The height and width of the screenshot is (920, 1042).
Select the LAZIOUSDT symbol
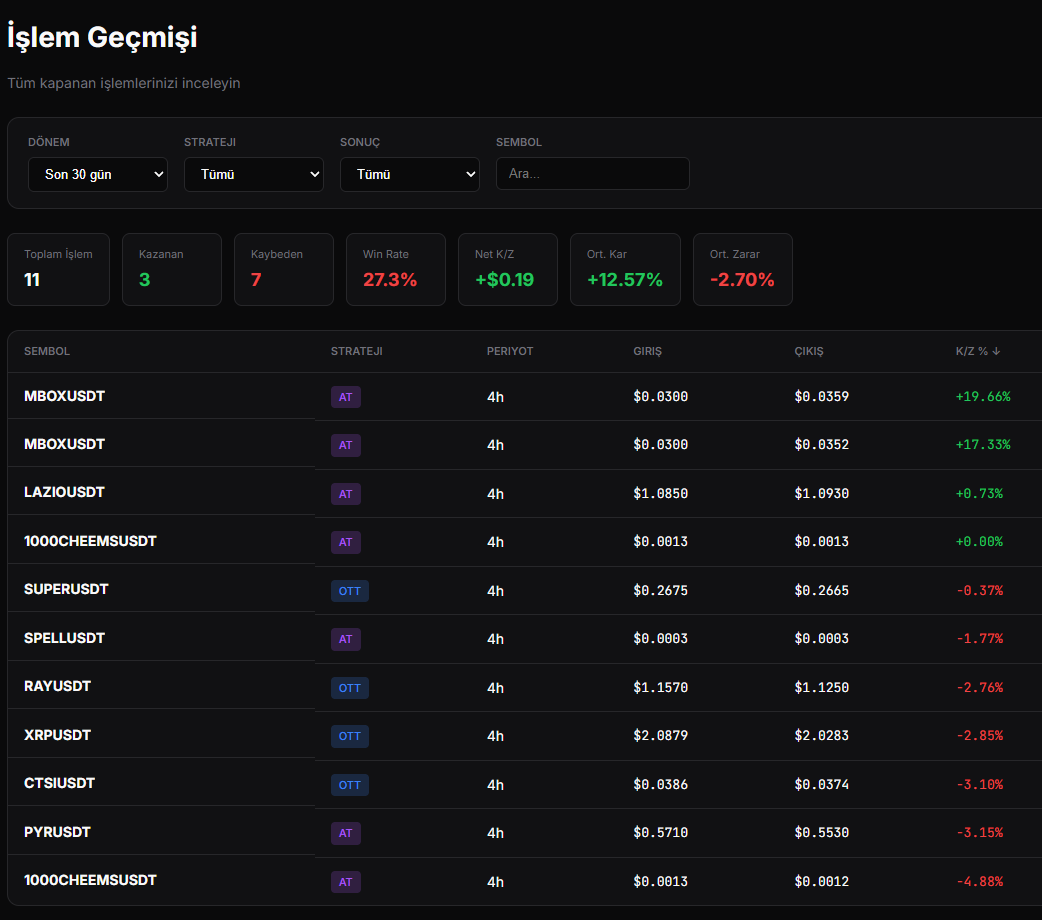click(x=64, y=492)
